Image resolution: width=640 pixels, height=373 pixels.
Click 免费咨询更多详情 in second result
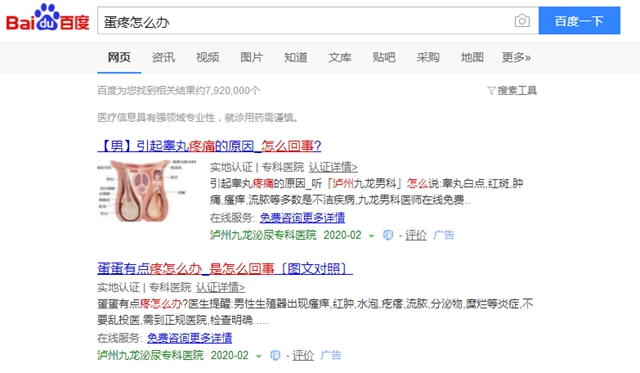[x=189, y=338]
